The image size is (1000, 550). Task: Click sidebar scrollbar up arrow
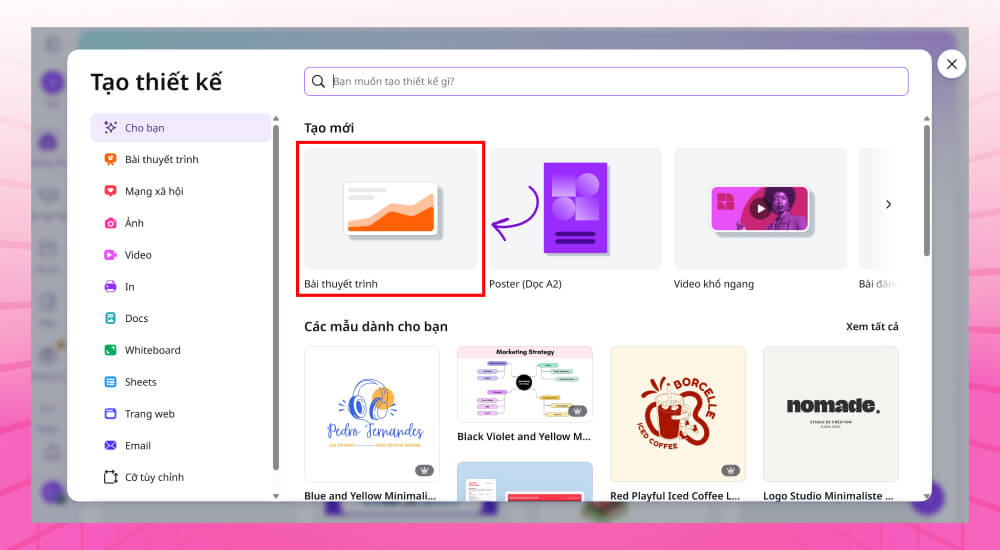click(x=276, y=119)
